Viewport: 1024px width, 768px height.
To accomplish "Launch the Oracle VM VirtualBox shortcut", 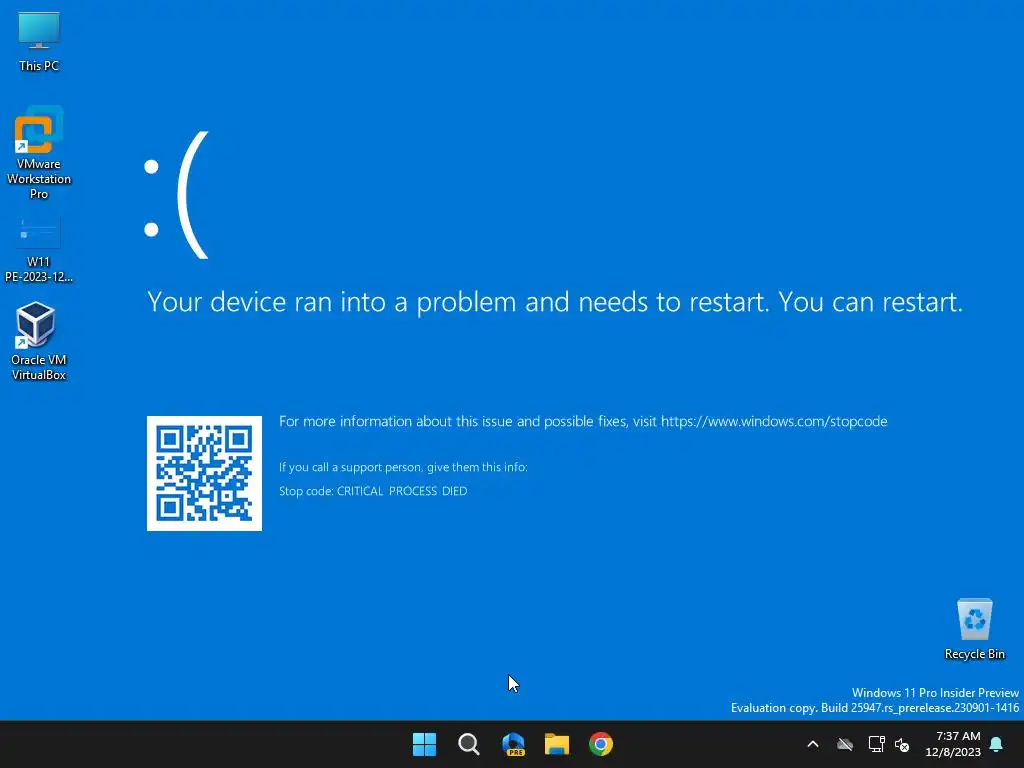I will coord(39,341).
